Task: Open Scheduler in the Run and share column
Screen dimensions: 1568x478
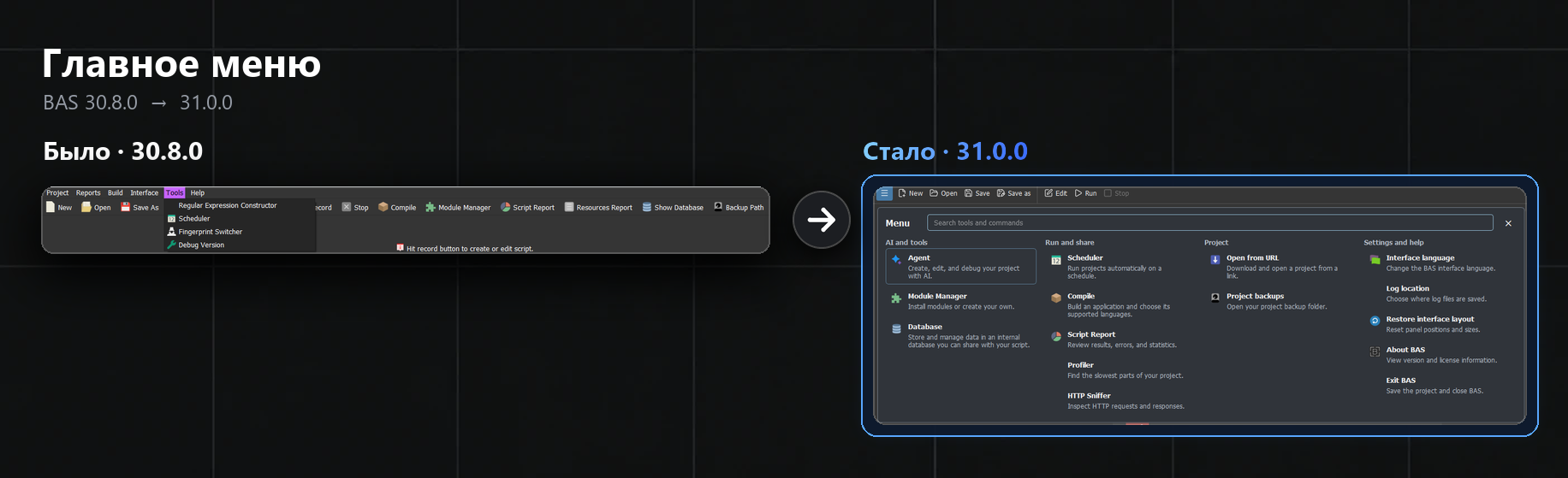Action: [1120, 266]
